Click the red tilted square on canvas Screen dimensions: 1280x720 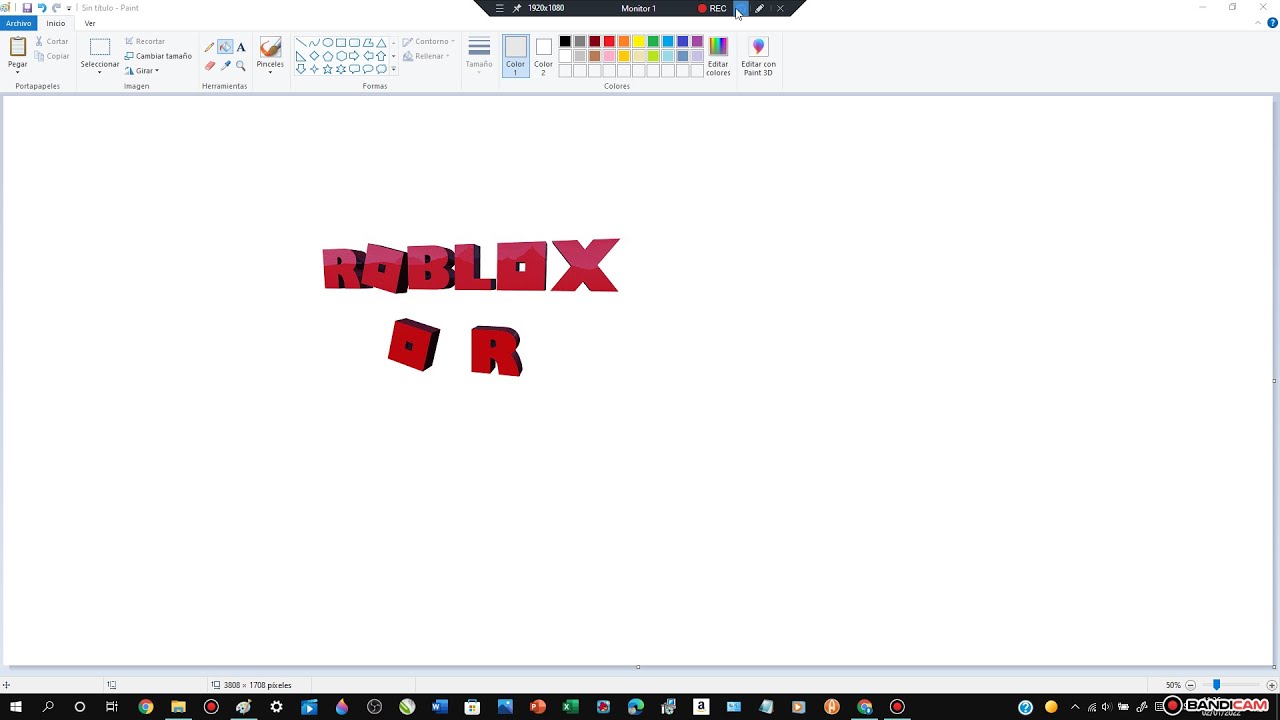click(x=414, y=344)
